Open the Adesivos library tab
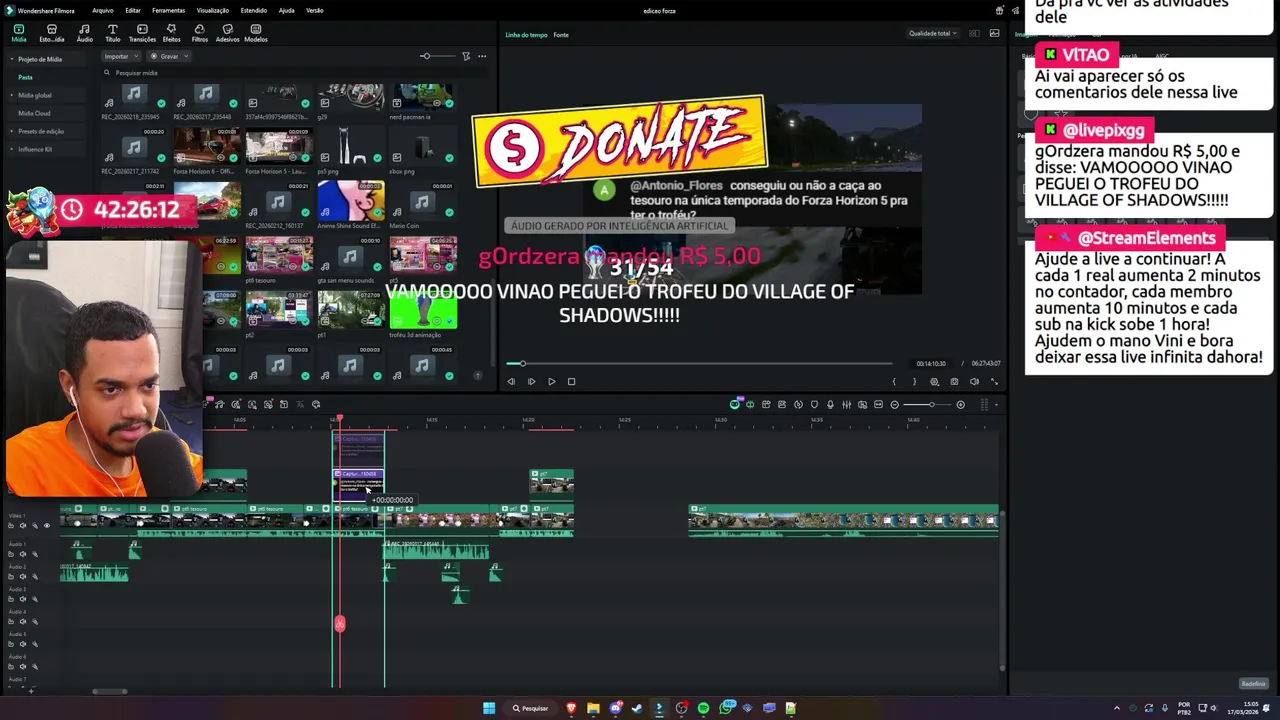Image resolution: width=1280 pixels, height=720 pixels. point(227,33)
